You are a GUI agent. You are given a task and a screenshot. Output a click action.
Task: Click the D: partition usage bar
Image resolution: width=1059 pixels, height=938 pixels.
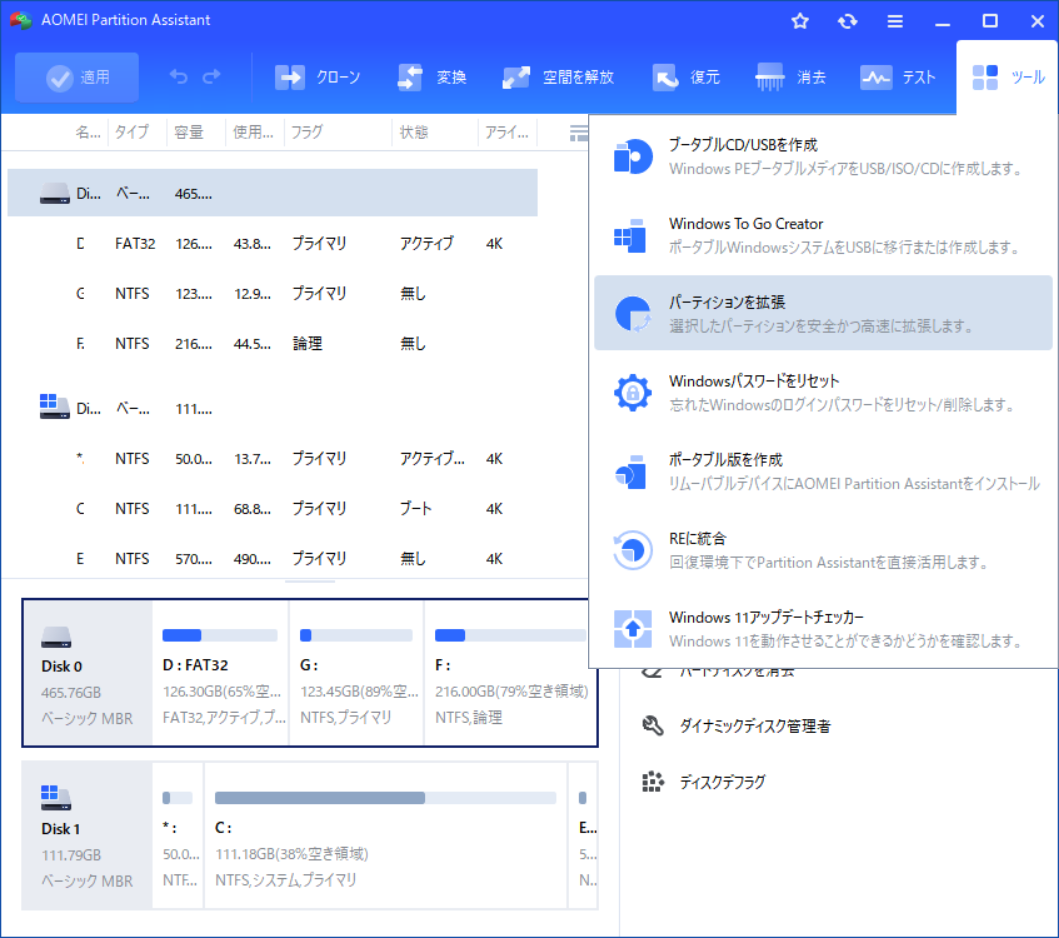220,635
